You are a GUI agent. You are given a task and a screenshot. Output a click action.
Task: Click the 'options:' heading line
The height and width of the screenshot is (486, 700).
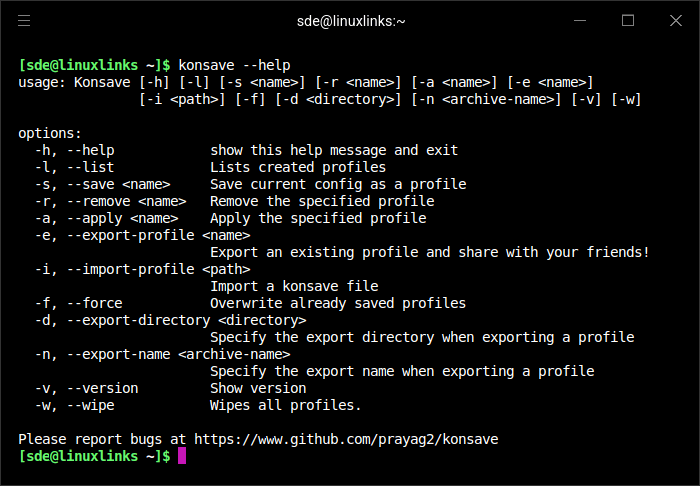(50, 133)
